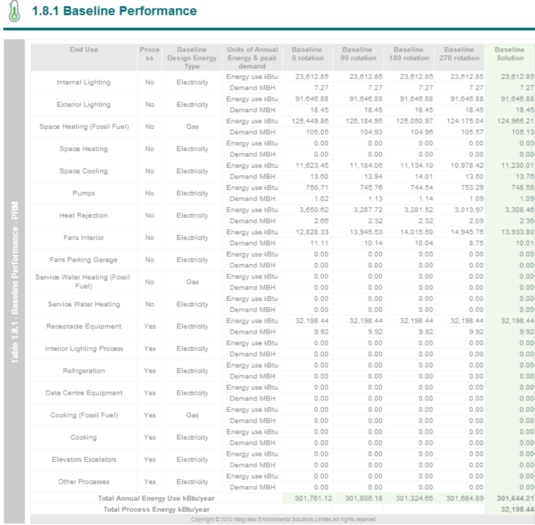Click the thermometer icon beside section title
535x525 pixels.
click(14, 12)
